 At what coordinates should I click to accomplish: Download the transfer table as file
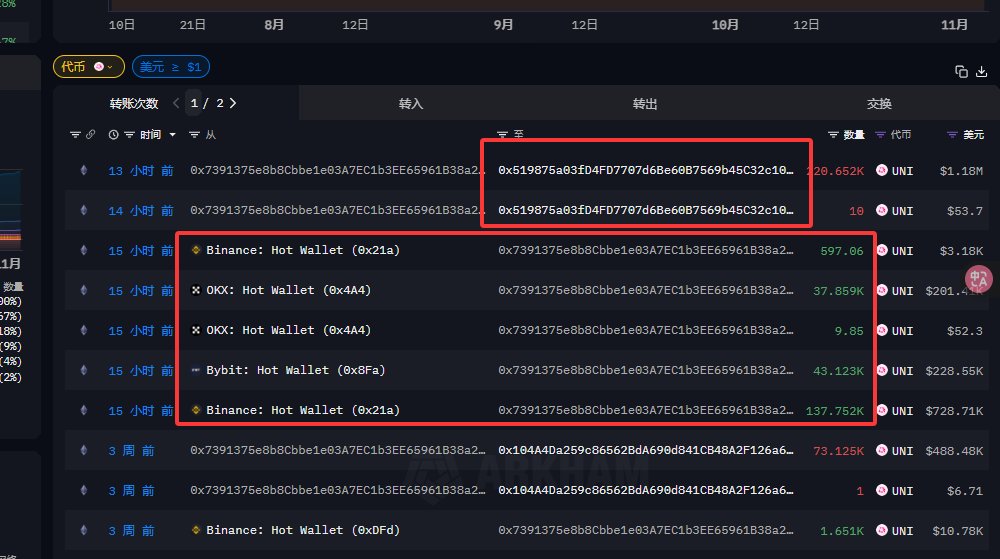(x=982, y=71)
